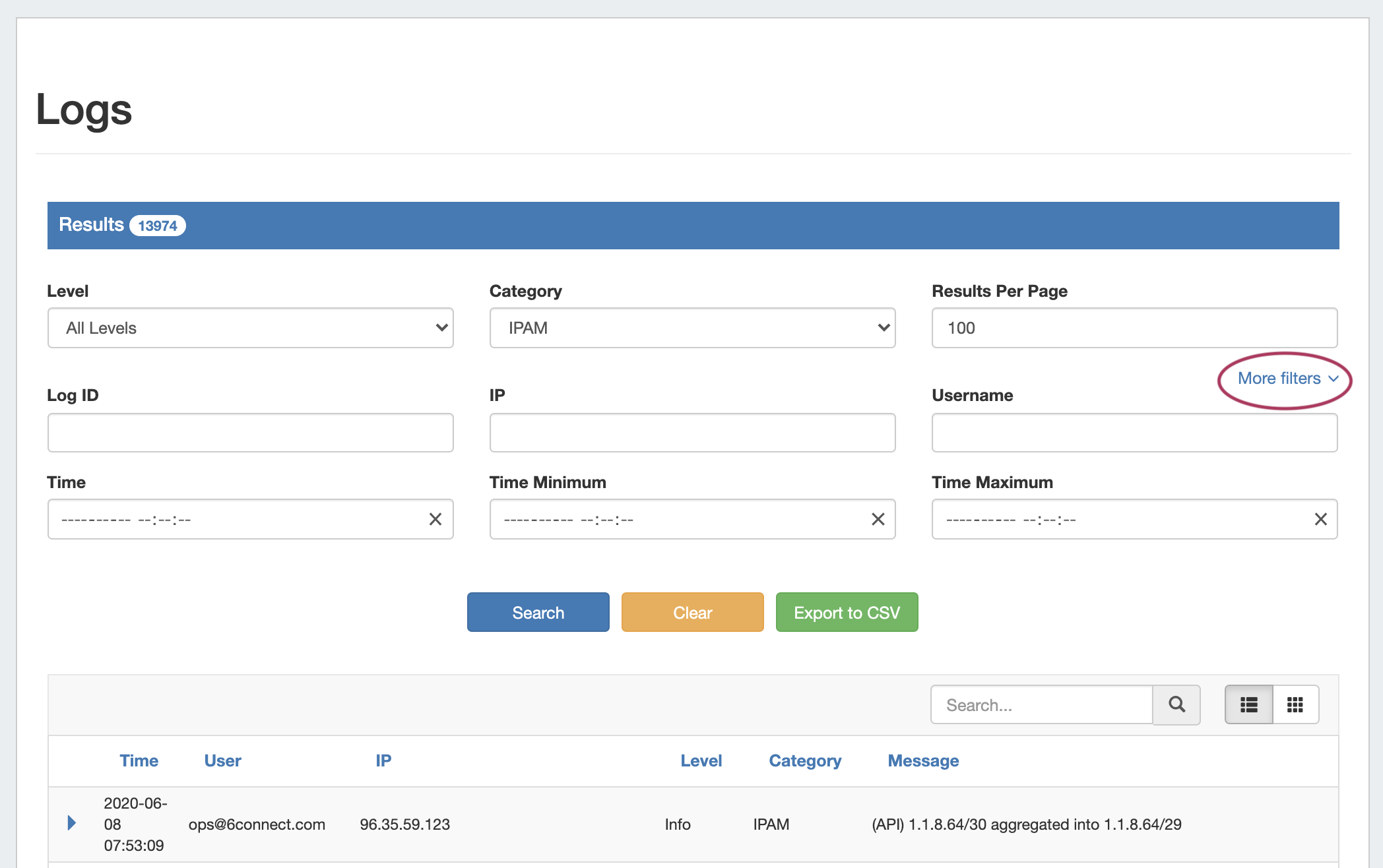Viewport: 1383px width, 868px height.
Task: Open the Category dropdown showing IPAM
Action: 692,328
